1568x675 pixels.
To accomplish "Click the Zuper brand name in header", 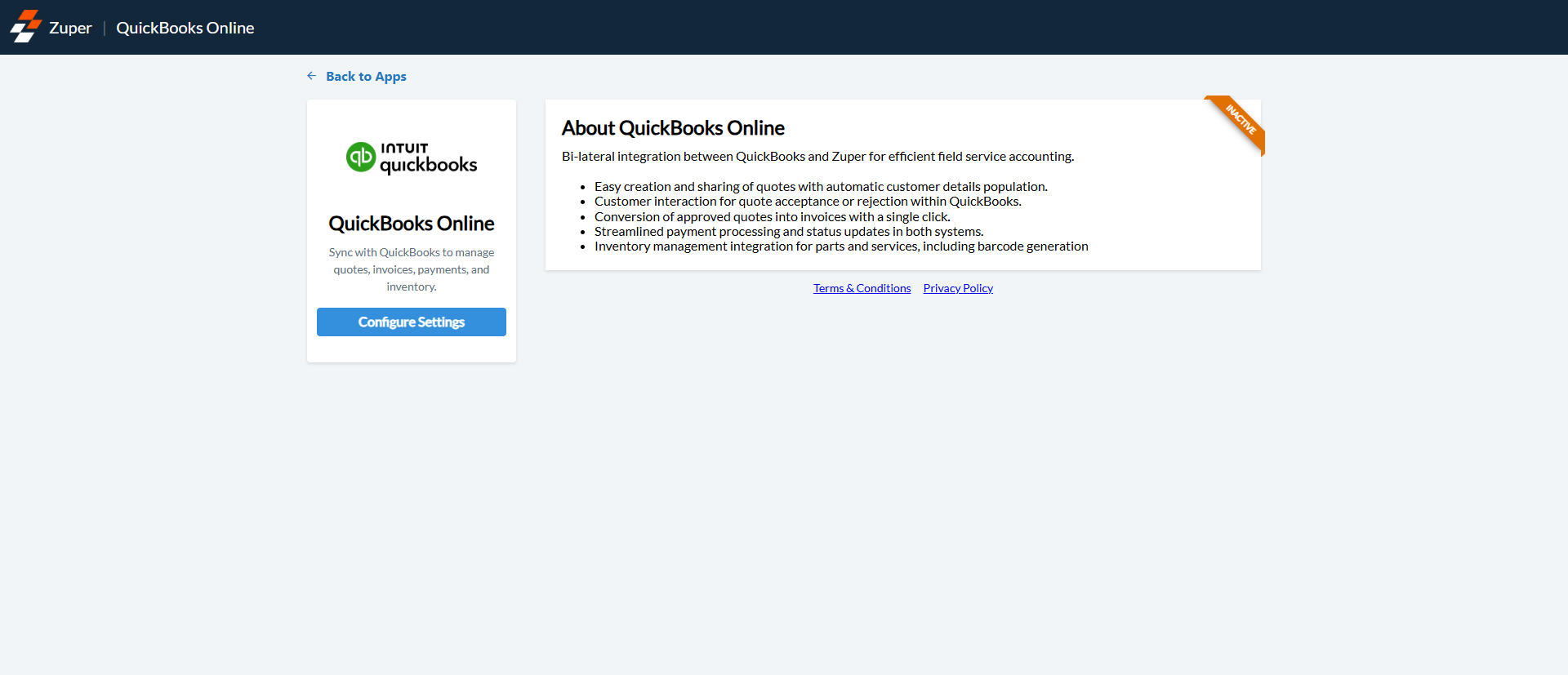I will (x=70, y=28).
